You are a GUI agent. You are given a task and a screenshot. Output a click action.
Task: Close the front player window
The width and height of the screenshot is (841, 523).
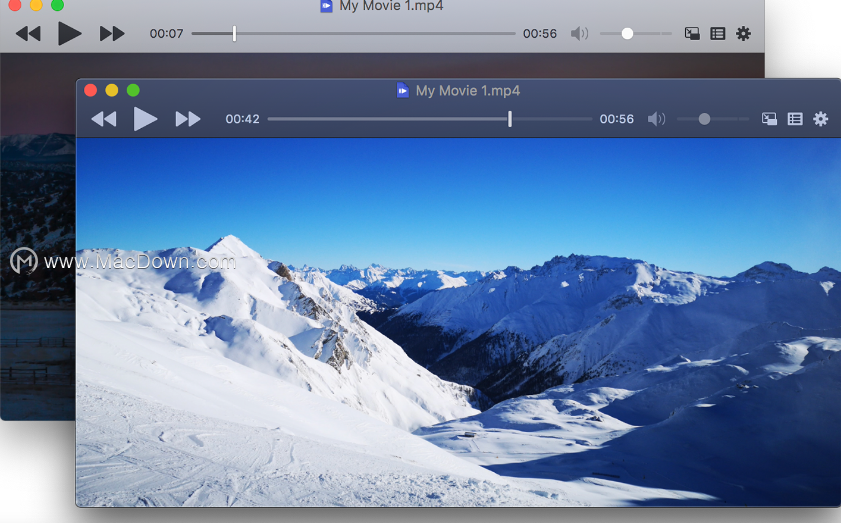(x=91, y=90)
